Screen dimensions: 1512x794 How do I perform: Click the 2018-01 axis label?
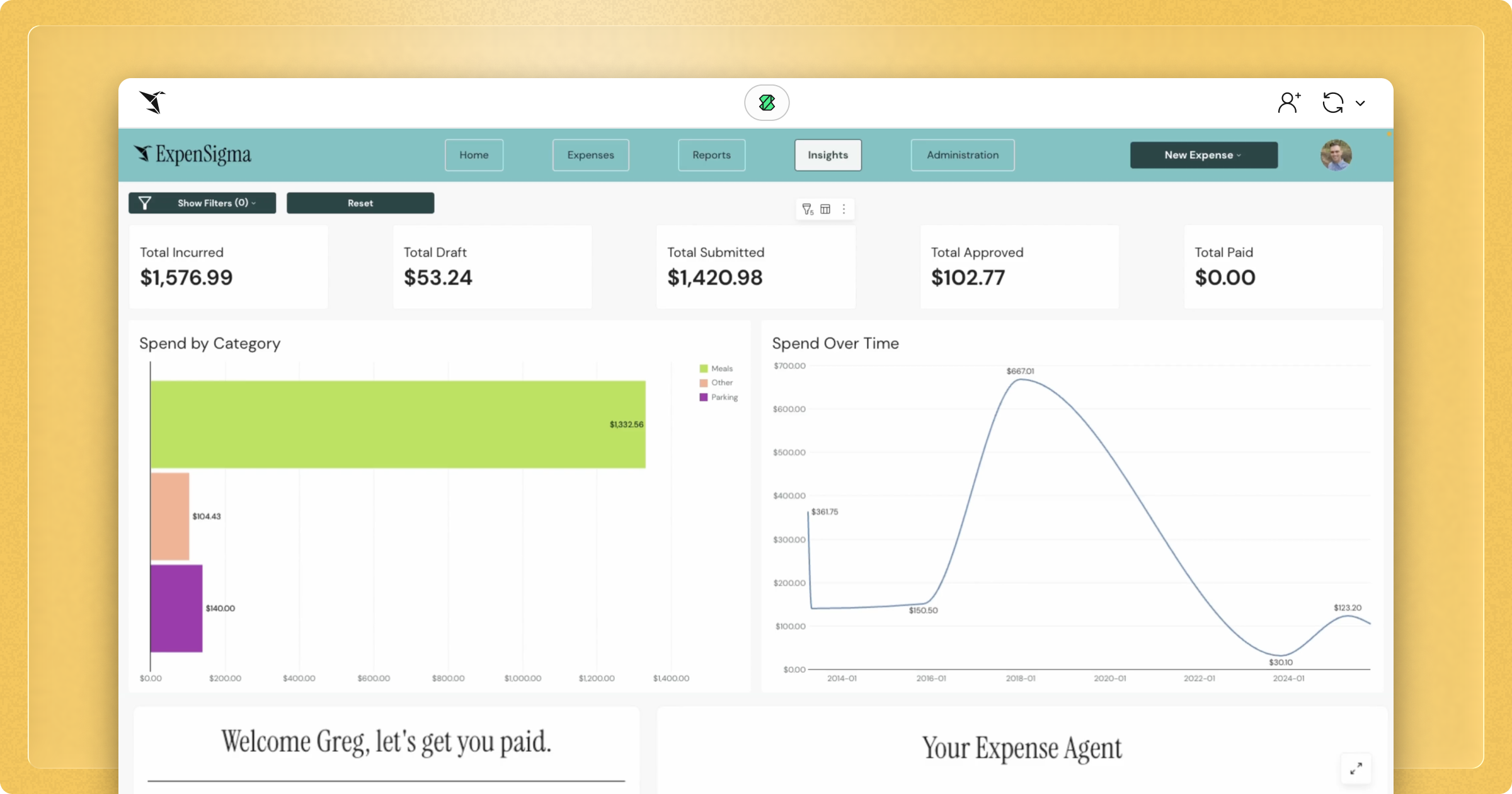[x=1021, y=679]
